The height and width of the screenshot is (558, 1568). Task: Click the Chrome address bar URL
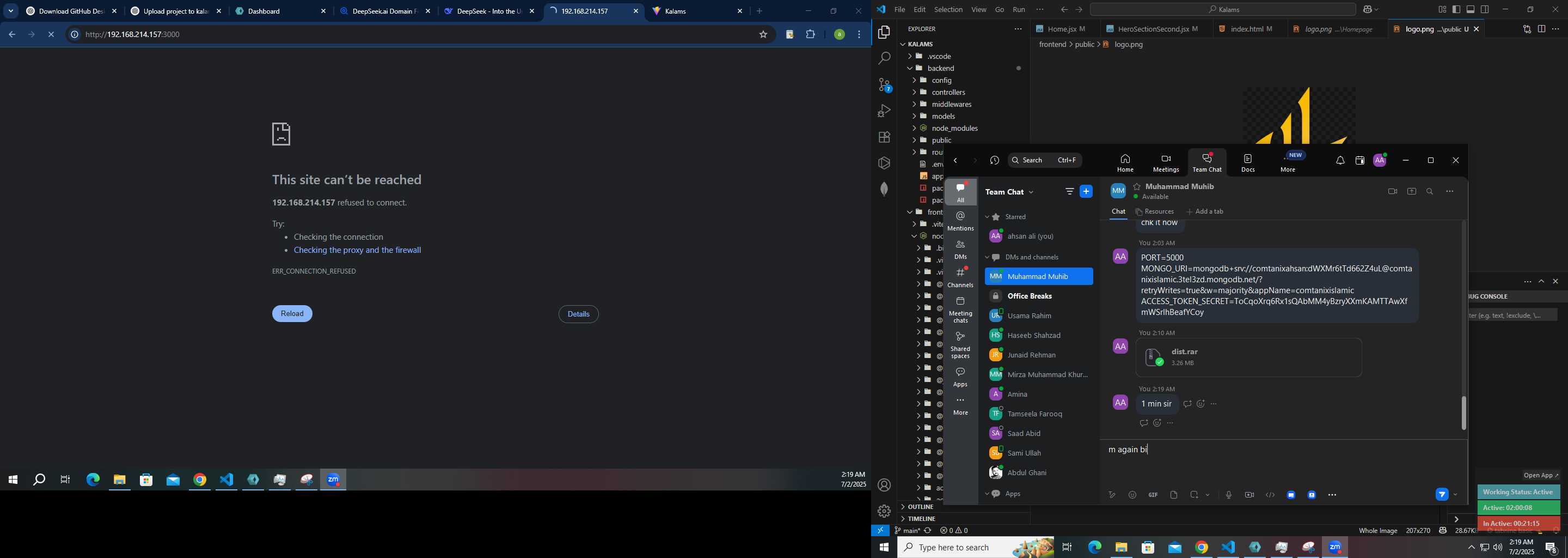click(x=132, y=35)
